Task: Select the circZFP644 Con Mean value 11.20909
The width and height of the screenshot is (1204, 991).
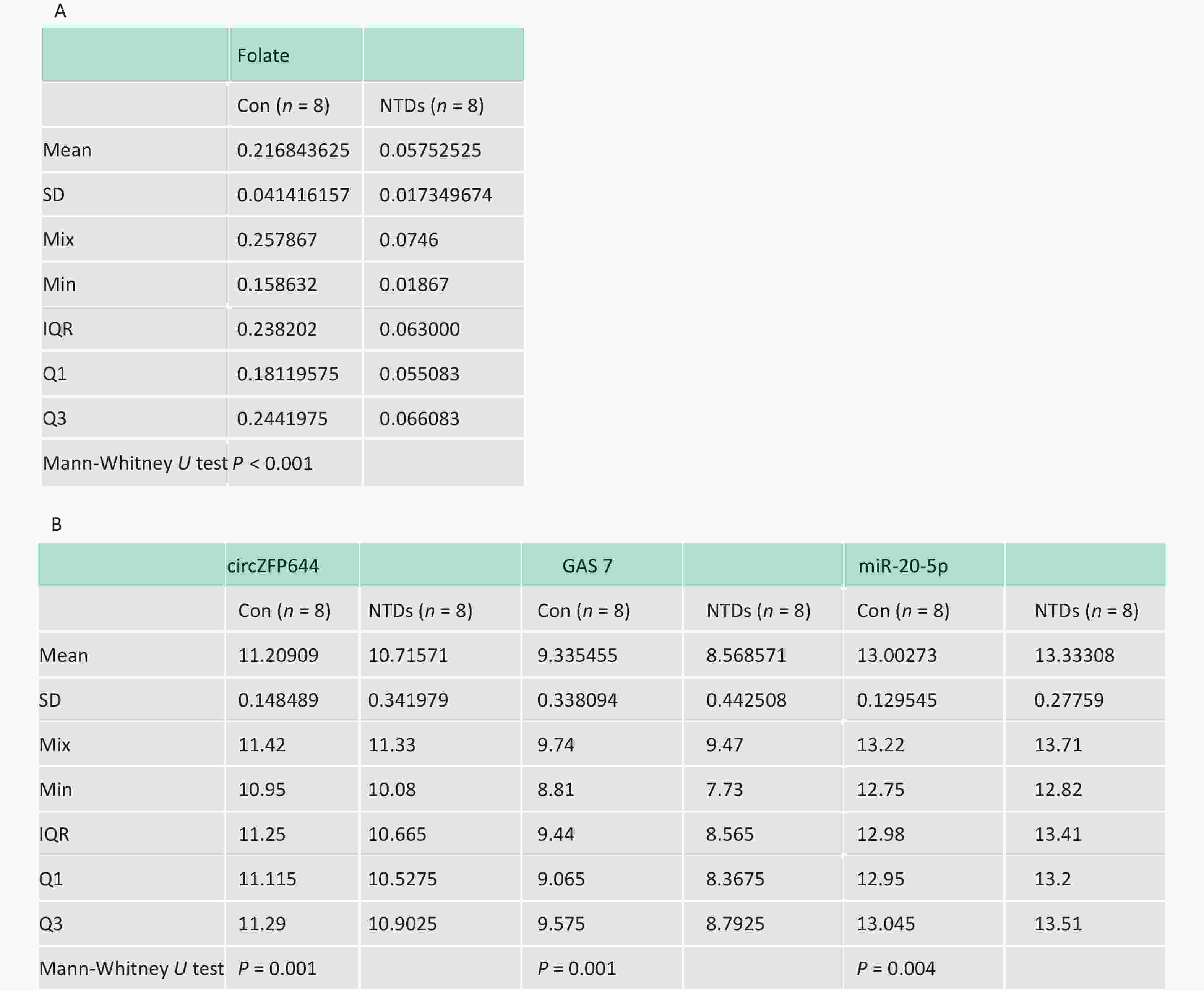Action: coord(278,655)
